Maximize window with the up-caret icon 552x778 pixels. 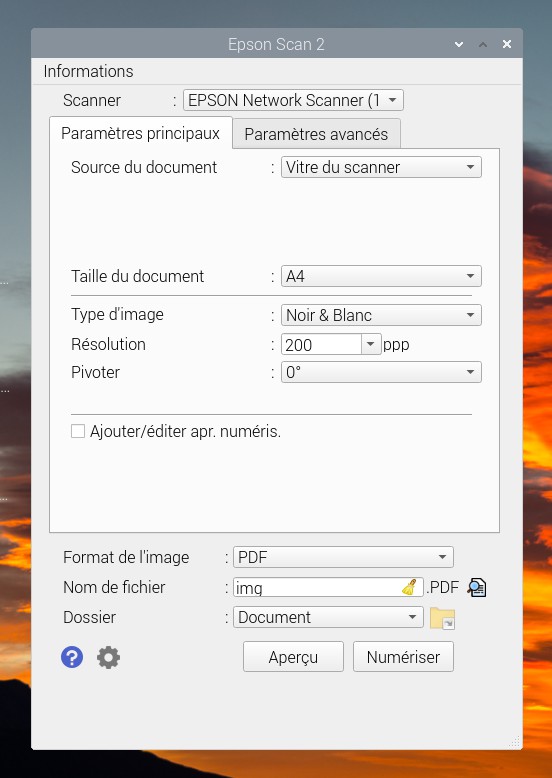(x=483, y=44)
